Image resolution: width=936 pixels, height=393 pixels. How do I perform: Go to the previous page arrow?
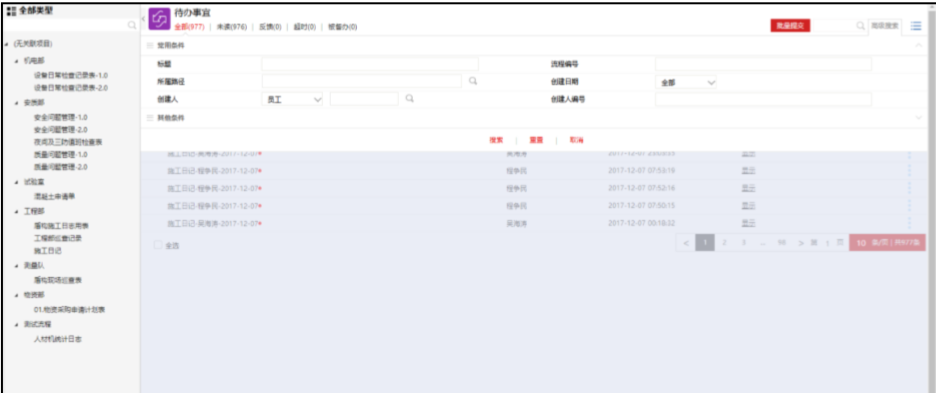686,243
